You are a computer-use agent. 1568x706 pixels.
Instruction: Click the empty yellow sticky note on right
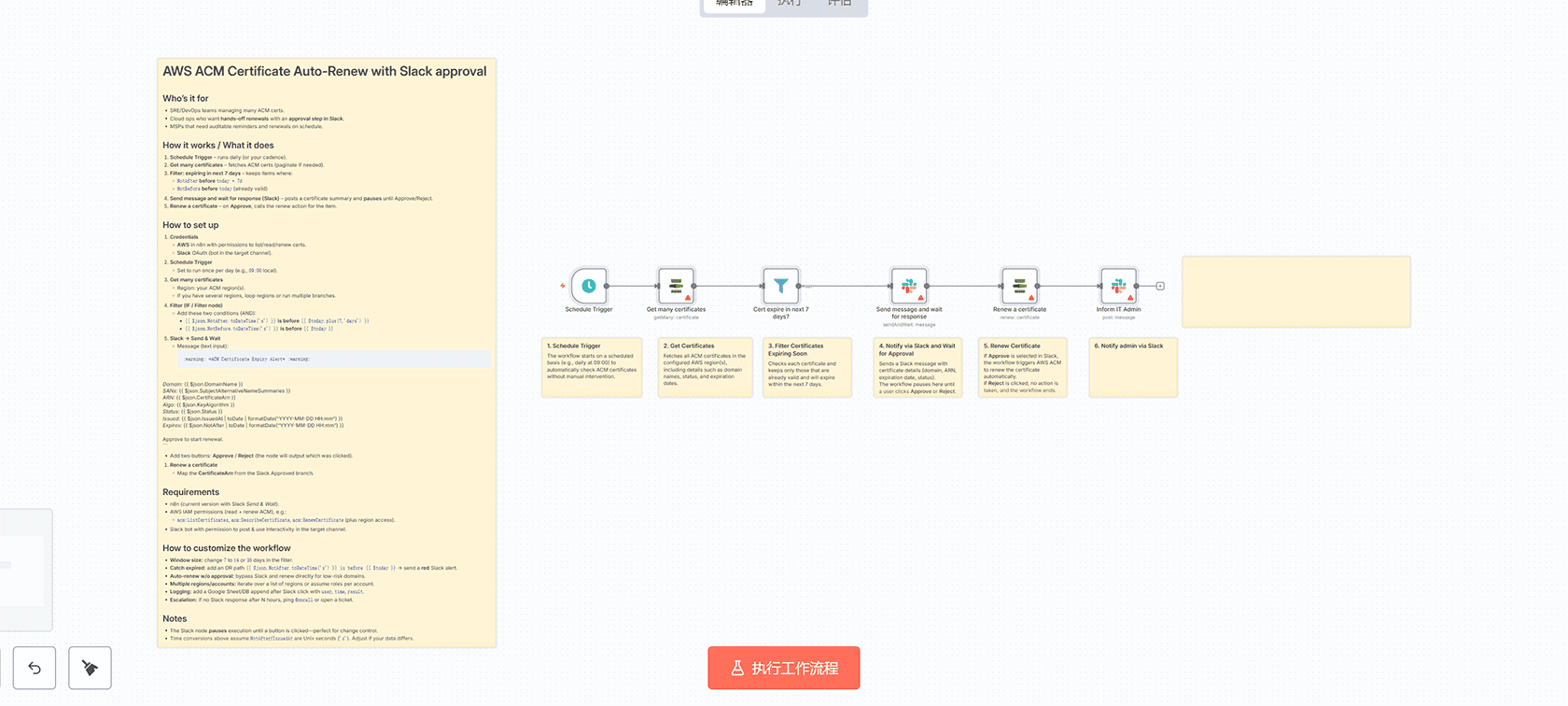(x=1295, y=291)
